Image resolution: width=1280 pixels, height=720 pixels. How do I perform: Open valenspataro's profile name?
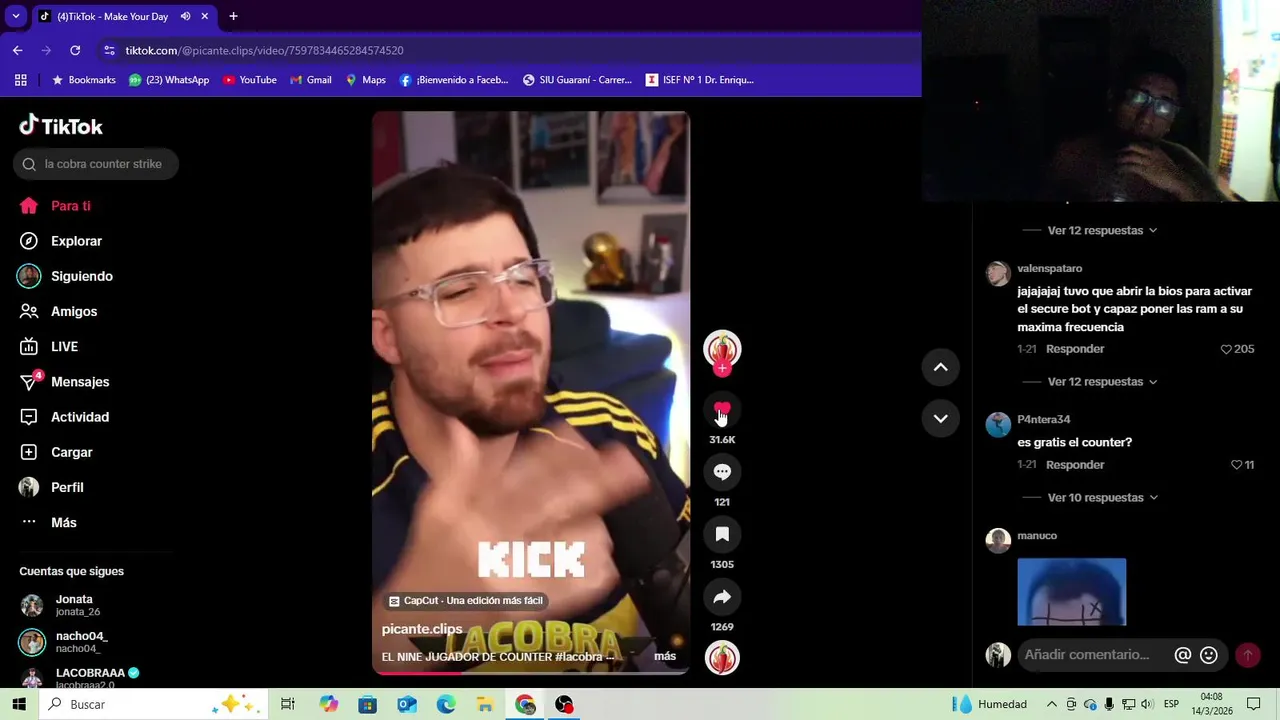1049,268
